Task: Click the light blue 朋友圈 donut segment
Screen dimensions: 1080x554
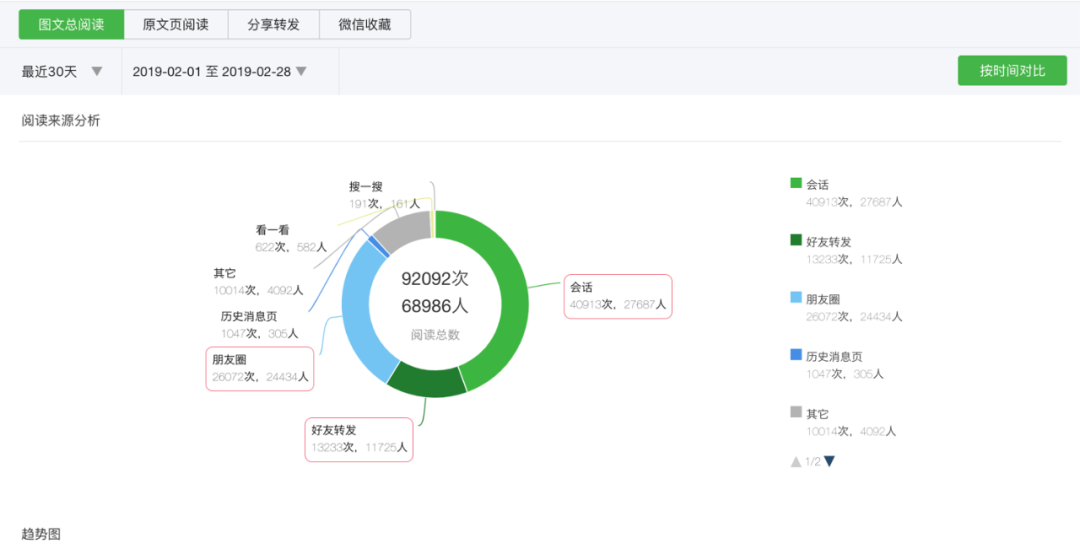Action: (359, 310)
